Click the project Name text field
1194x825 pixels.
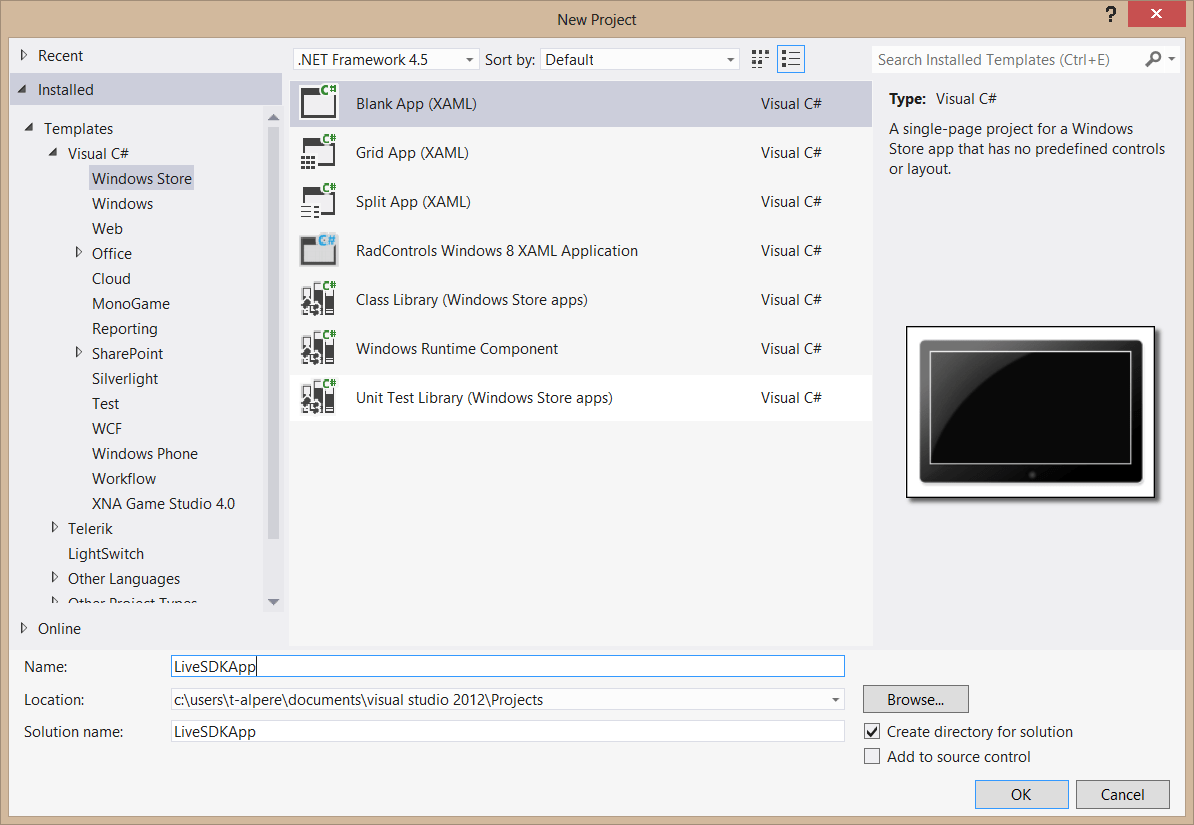tap(508, 666)
